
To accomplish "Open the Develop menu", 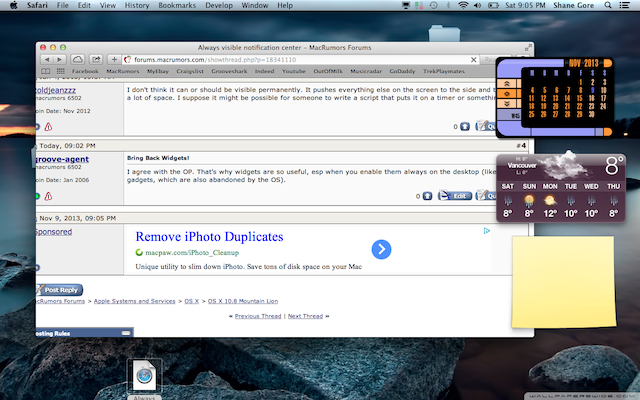I will click(219, 5).
